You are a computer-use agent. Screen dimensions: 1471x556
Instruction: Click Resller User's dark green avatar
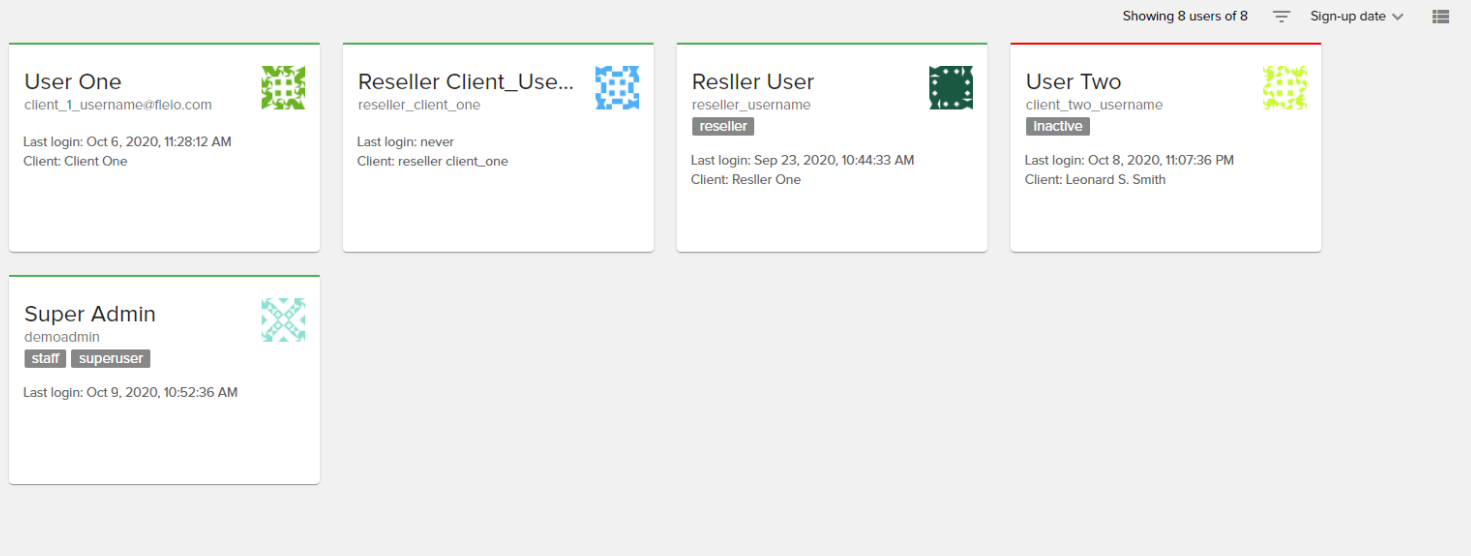pyautogui.click(x=950, y=88)
